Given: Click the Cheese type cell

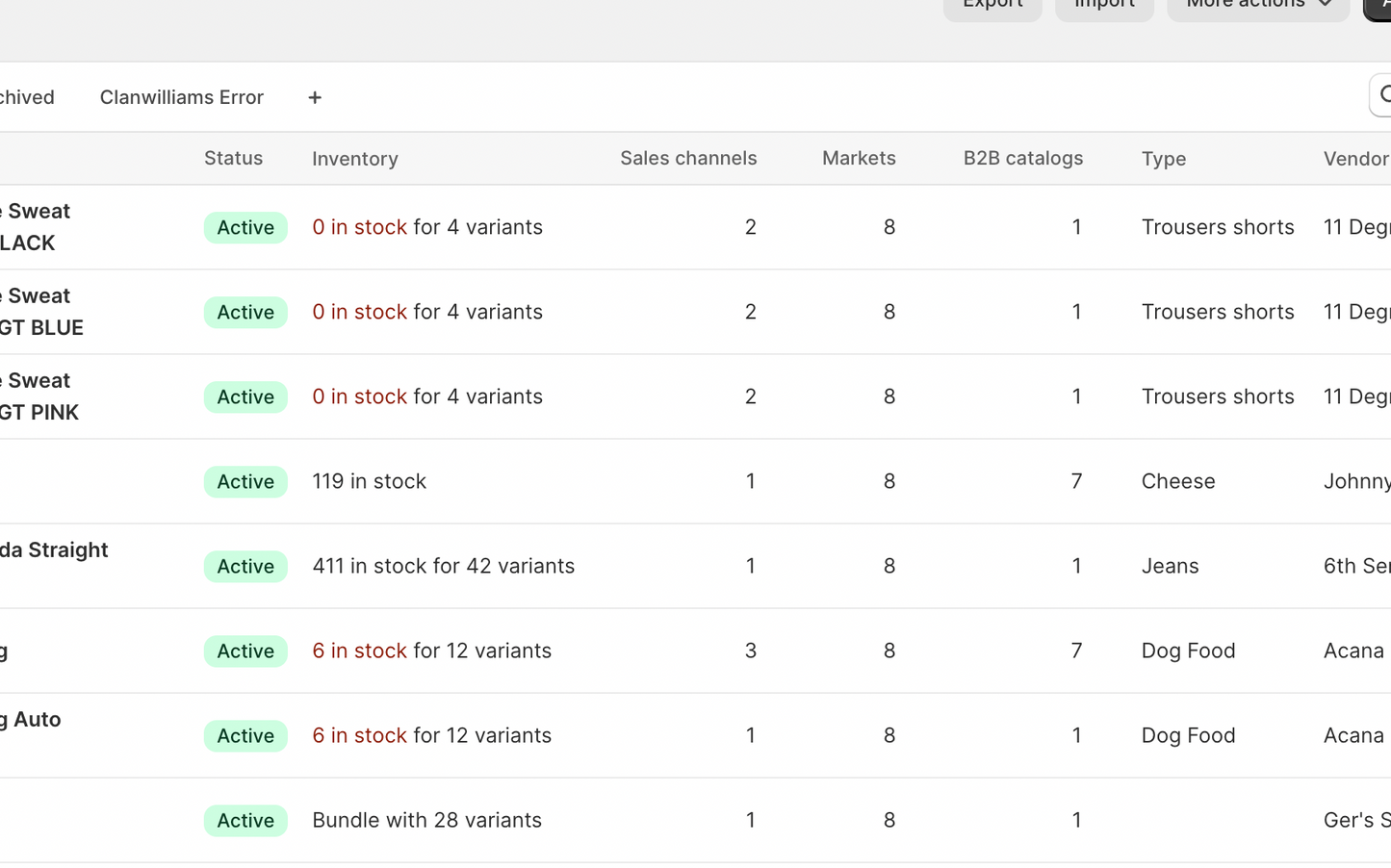Looking at the screenshot, I should (1178, 481).
